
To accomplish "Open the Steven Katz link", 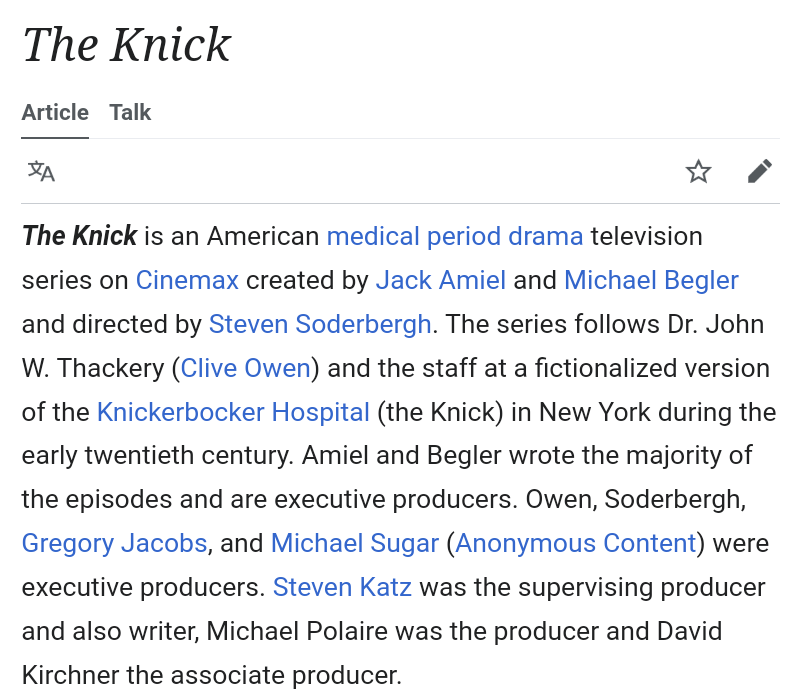I will [342, 587].
